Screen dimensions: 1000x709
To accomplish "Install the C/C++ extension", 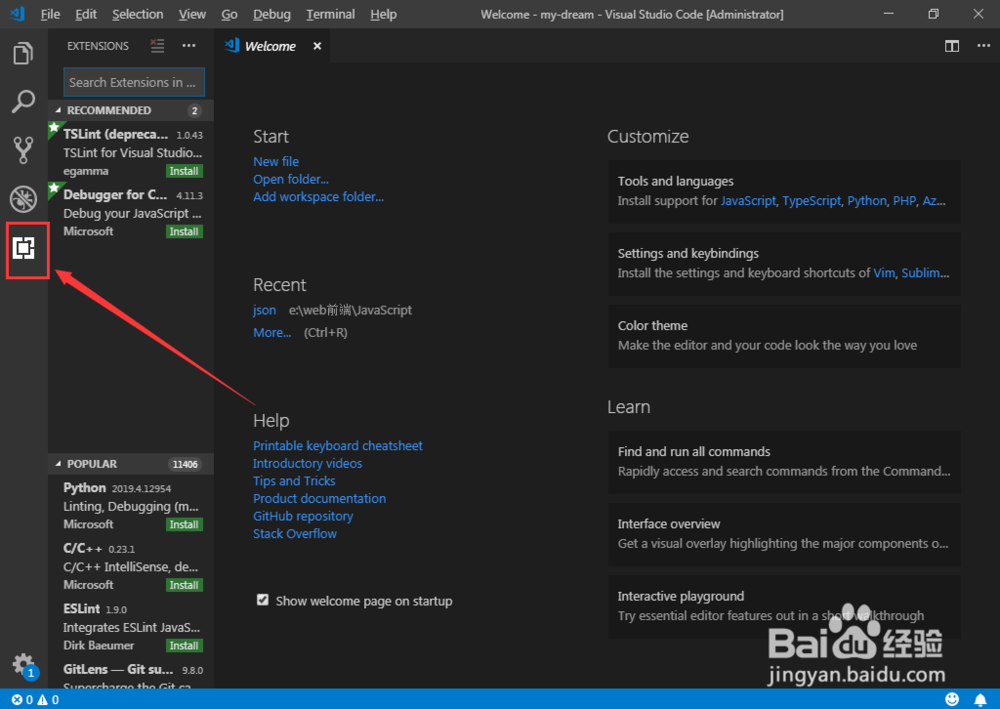I will pos(184,585).
